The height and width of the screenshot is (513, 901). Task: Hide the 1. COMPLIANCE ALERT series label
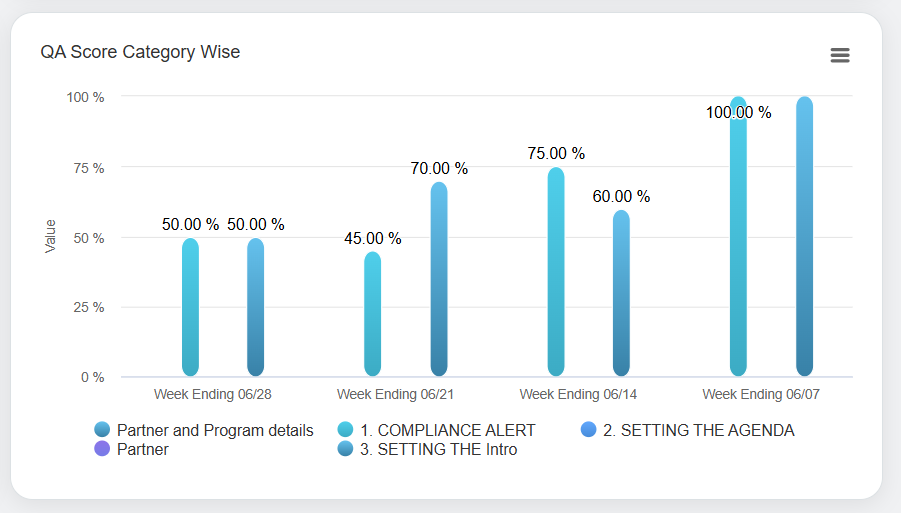(x=447, y=430)
